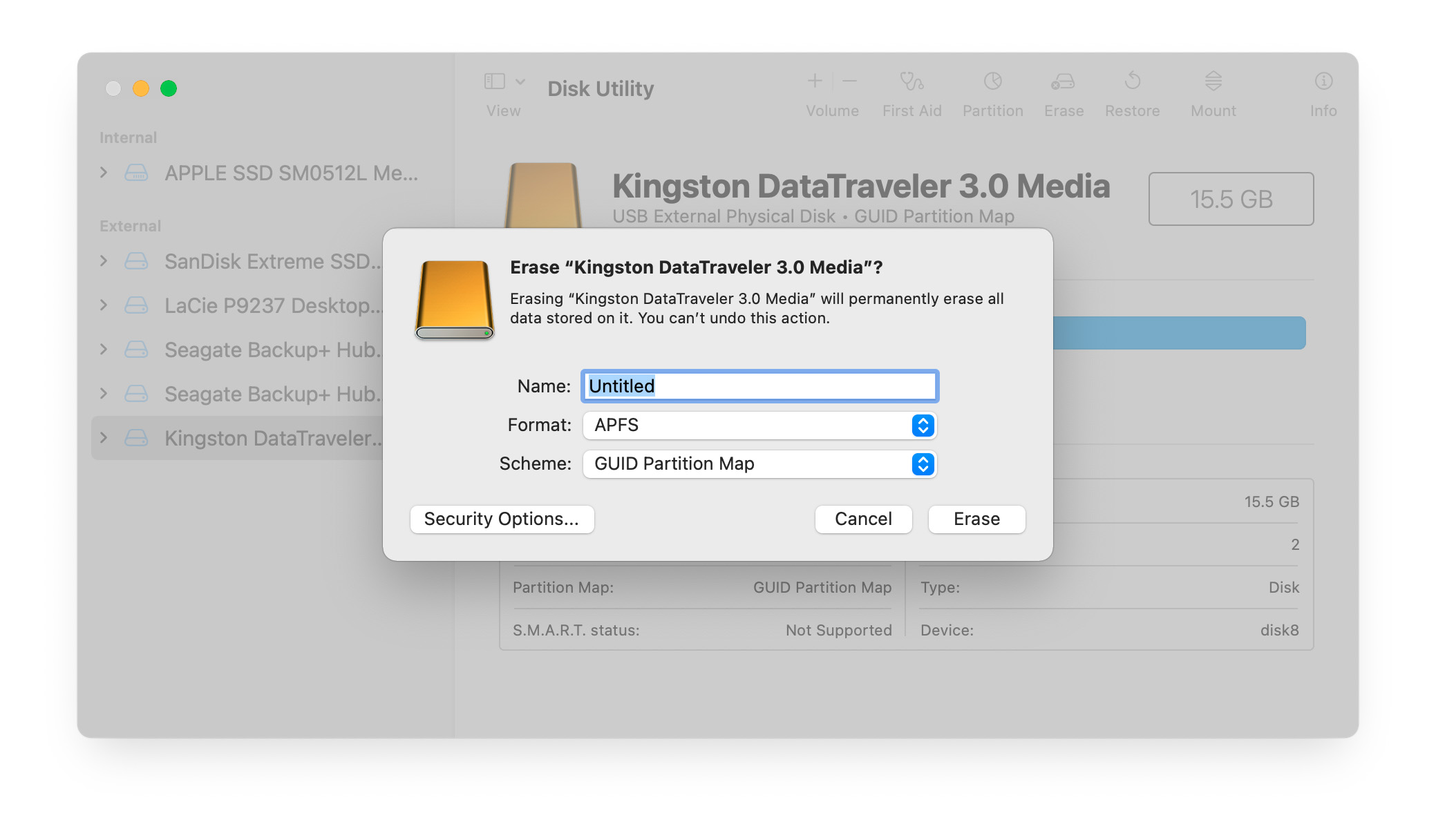Confirm with the Erase button
1436x840 pixels.
976,519
